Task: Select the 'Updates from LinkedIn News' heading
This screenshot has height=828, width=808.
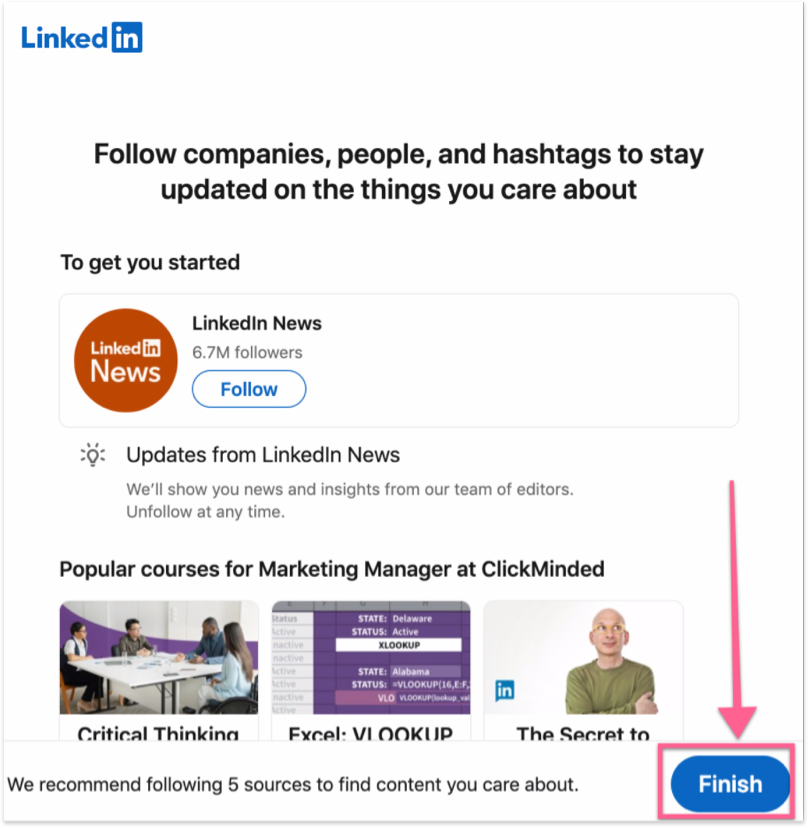Action: pyautogui.click(x=262, y=455)
